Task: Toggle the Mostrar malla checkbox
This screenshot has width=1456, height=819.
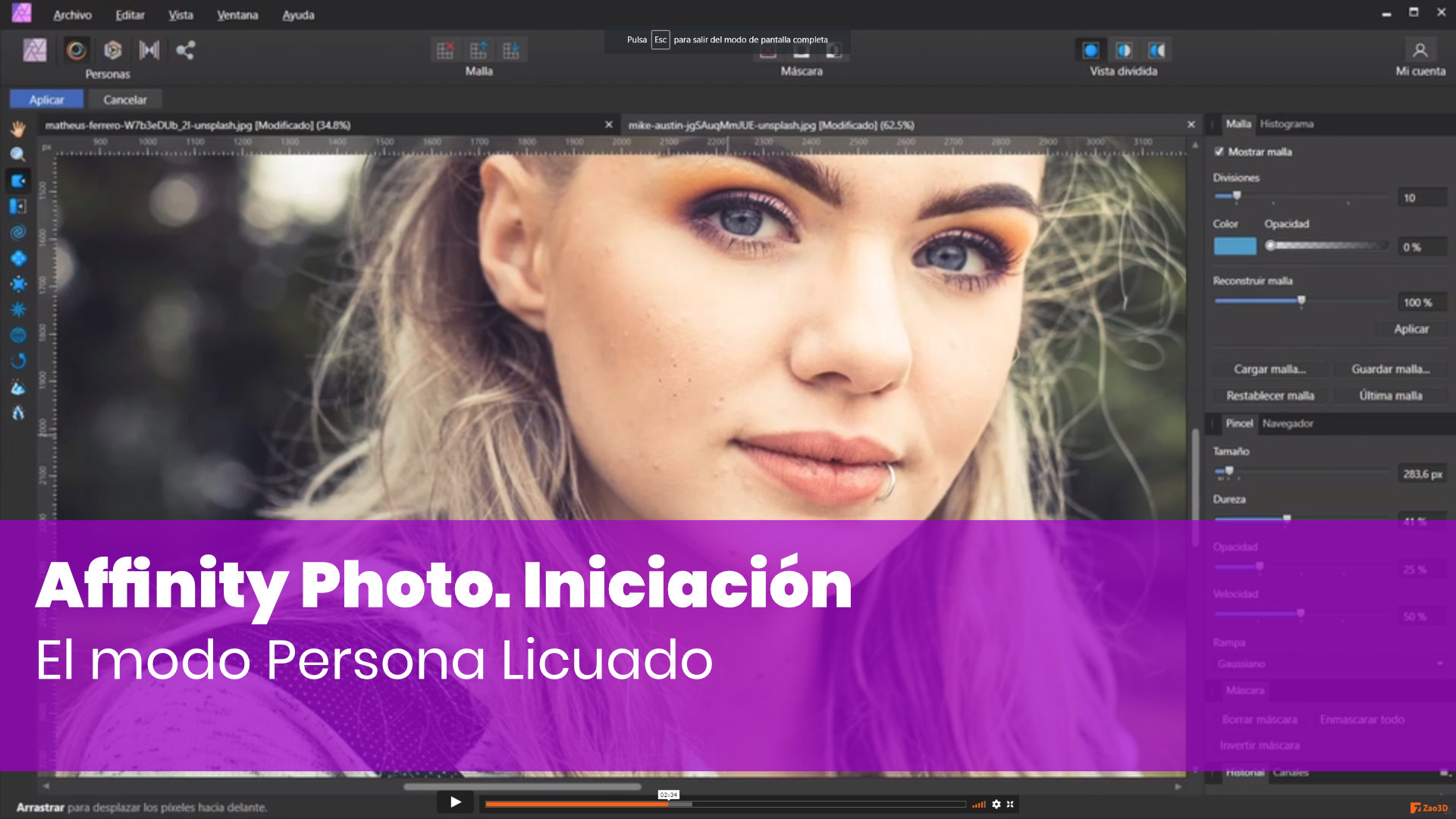Action: point(1219,152)
